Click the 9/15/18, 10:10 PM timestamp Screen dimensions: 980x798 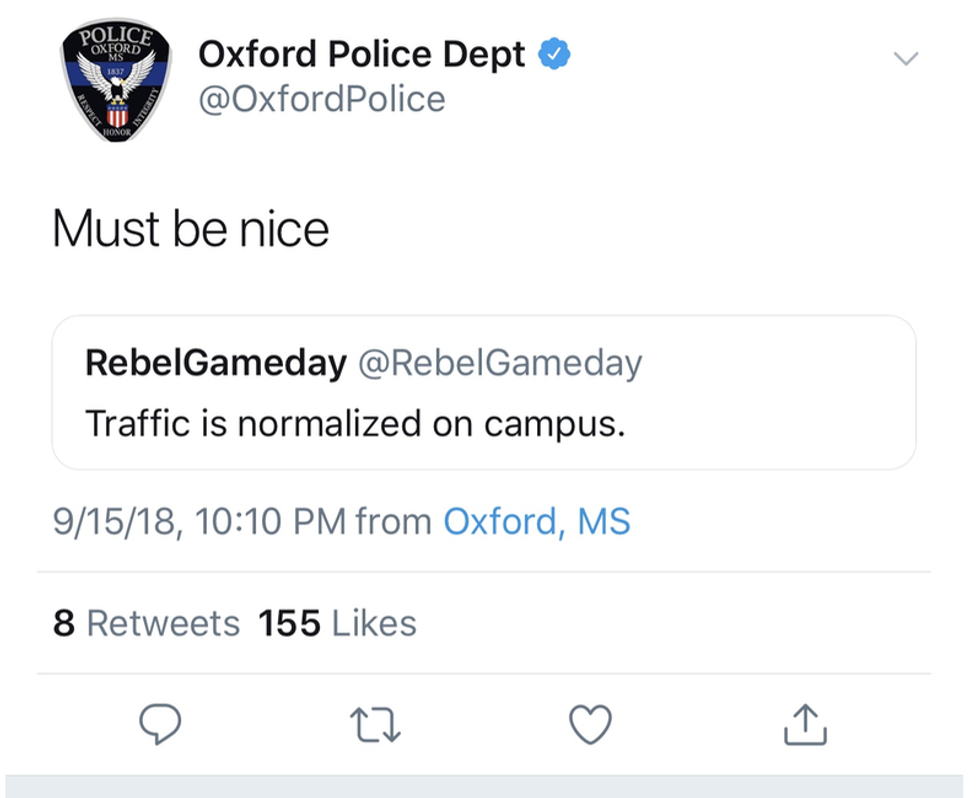coord(199,521)
